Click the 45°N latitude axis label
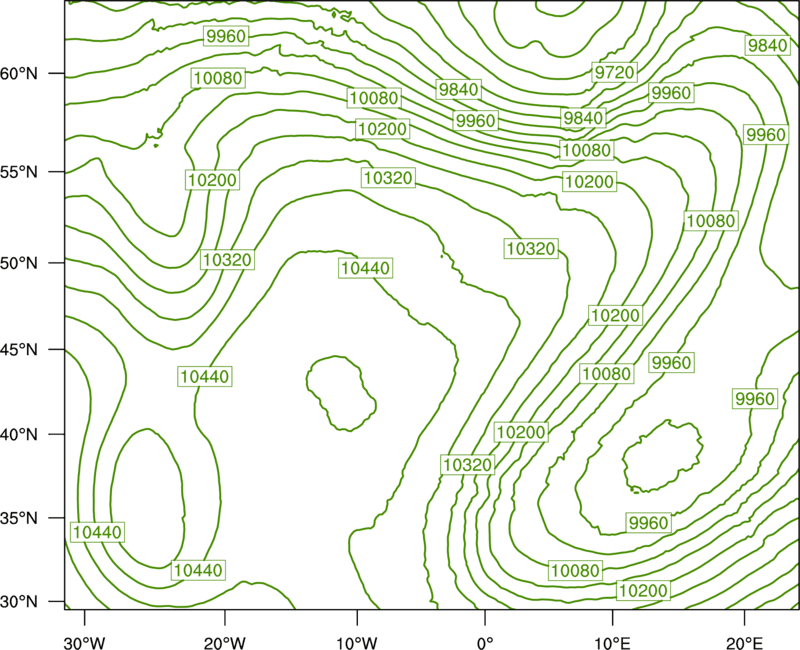Viewport: 800px width, 650px height. [19, 349]
